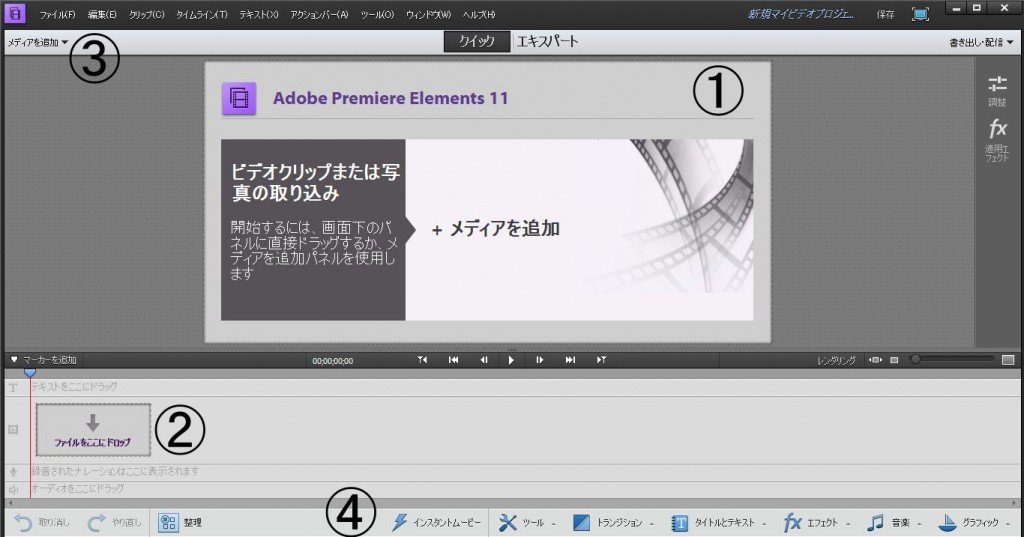1024x537 pixels.
Task: Click the blue playhead marker
Action: point(30,372)
